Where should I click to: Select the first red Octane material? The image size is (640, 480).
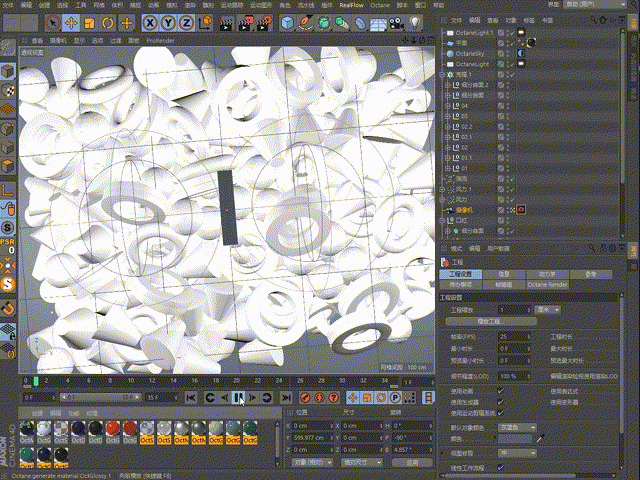point(113,432)
